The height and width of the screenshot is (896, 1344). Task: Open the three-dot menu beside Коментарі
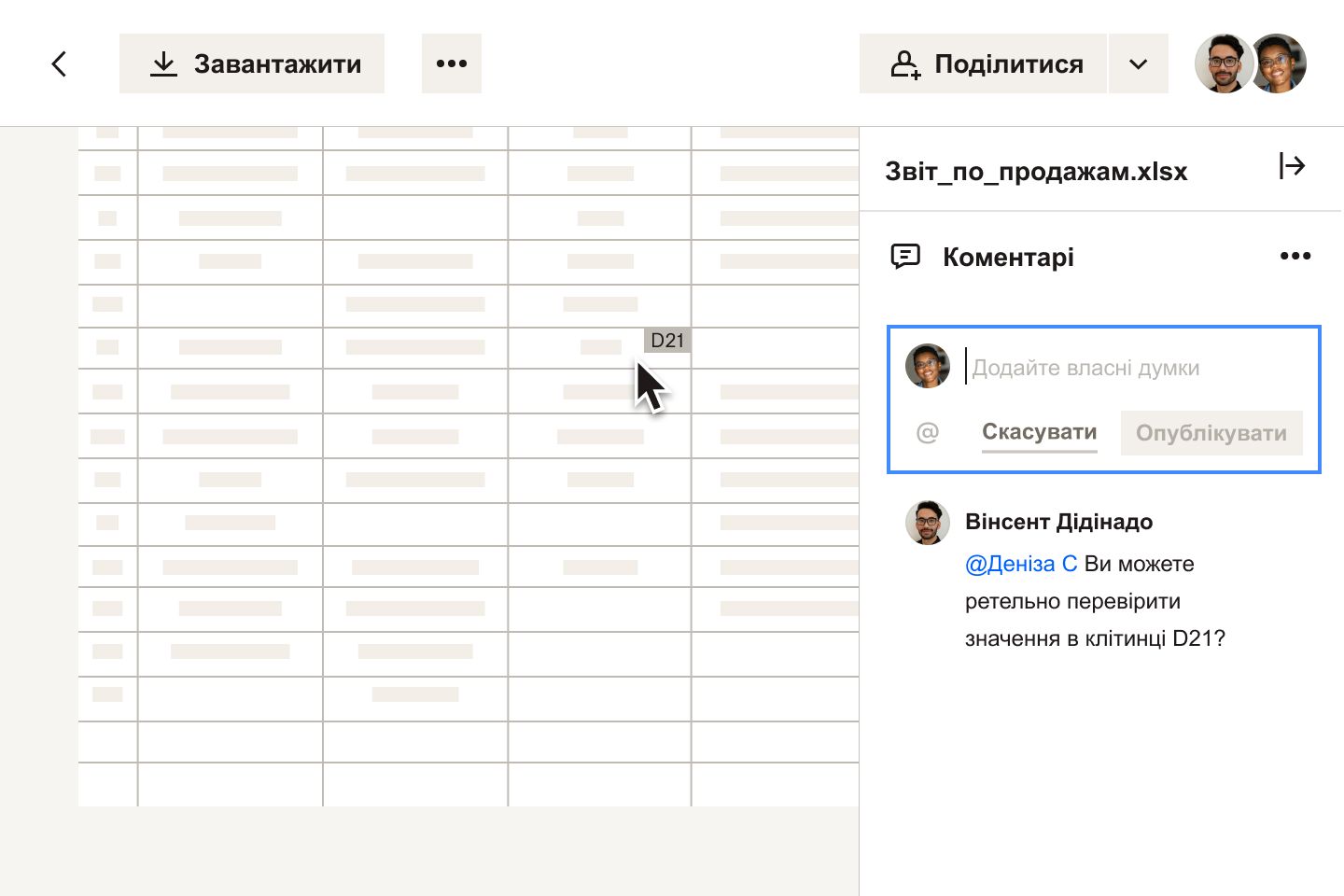1295,257
